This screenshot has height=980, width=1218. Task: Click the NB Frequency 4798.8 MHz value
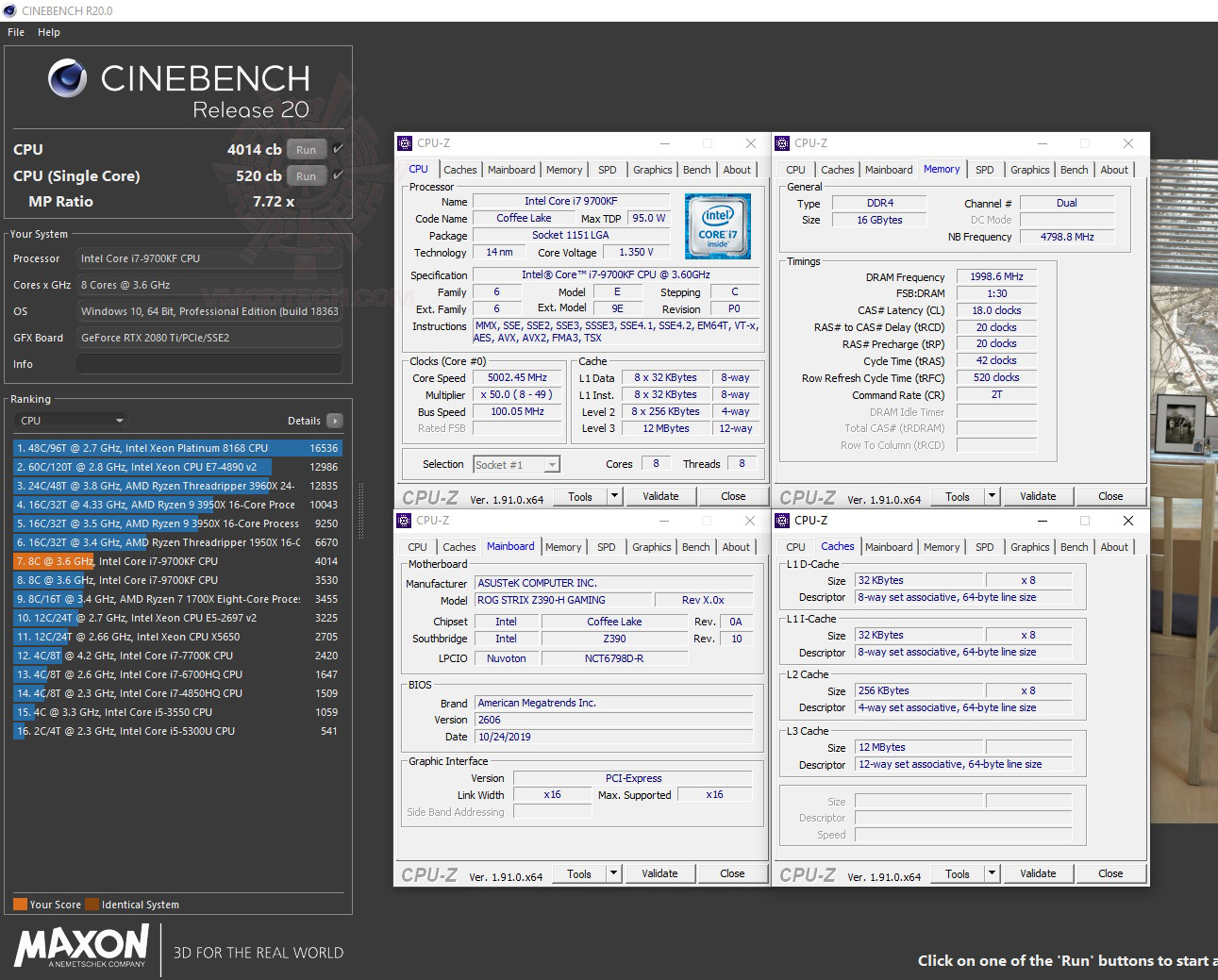click(1067, 237)
